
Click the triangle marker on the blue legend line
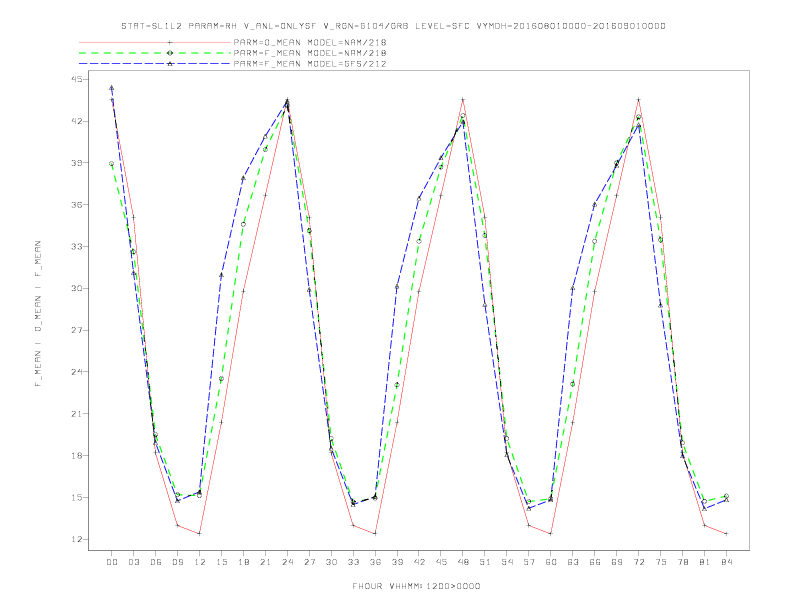coord(170,64)
